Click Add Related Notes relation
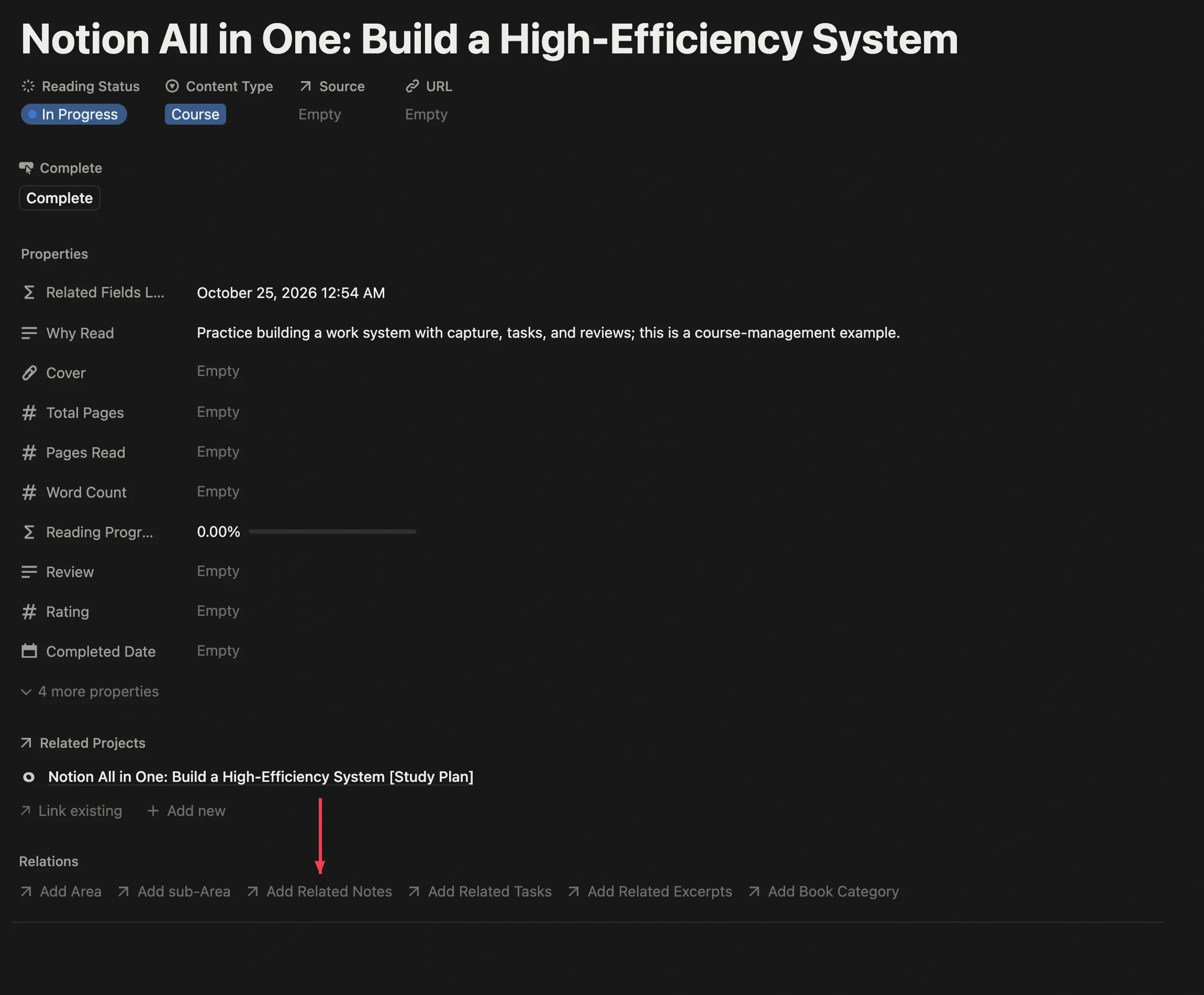The image size is (1204, 995). pos(319,891)
